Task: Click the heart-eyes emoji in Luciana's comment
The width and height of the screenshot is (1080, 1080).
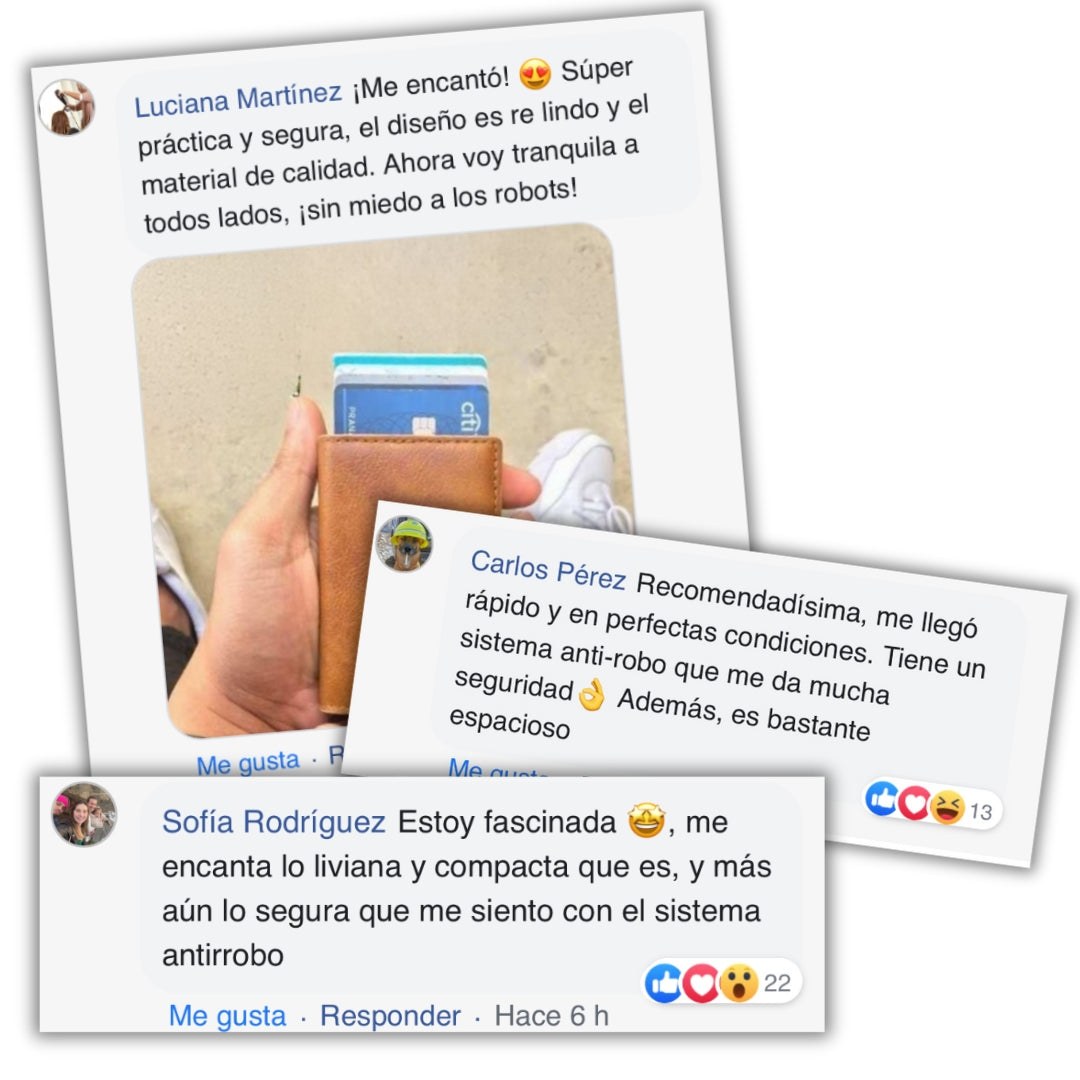Action: pos(535,74)
